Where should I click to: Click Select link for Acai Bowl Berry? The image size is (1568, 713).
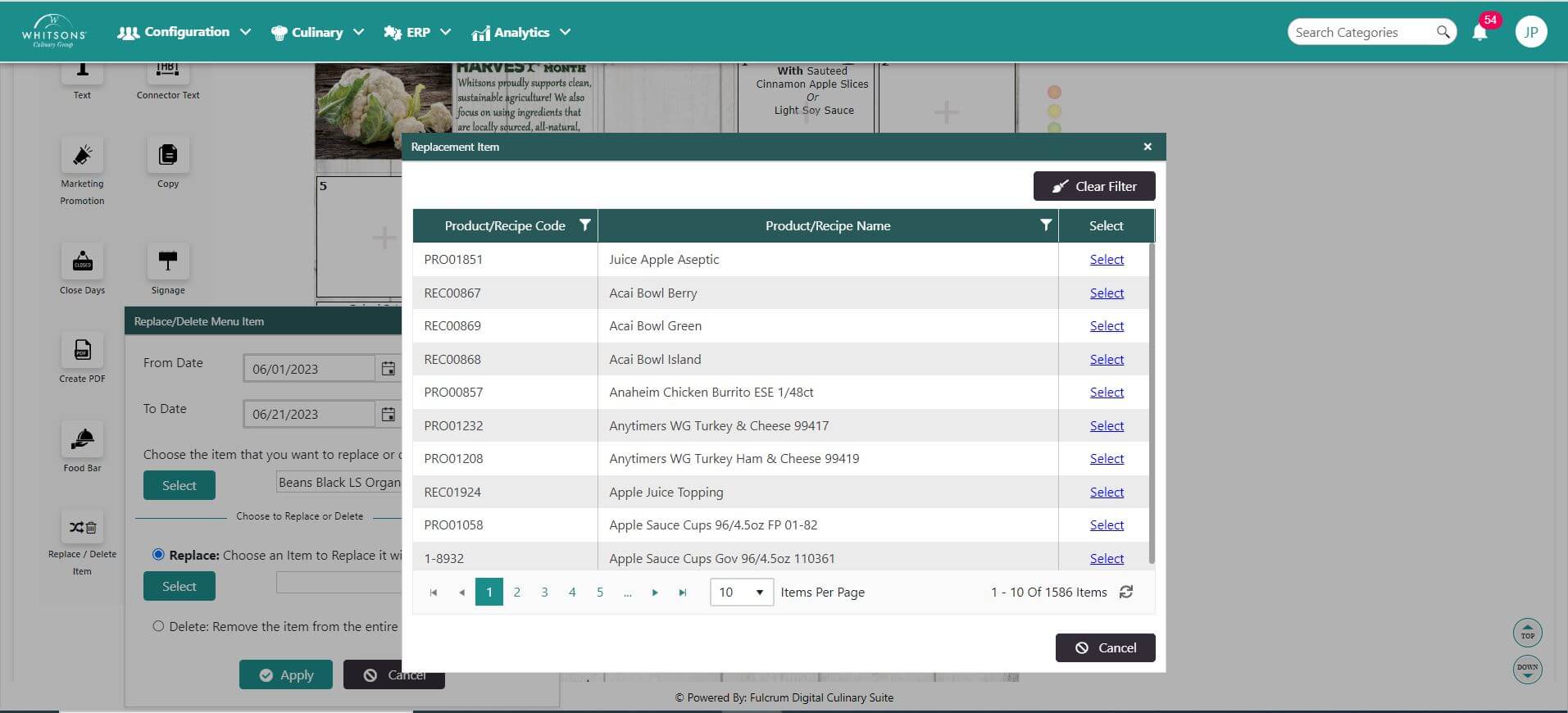(1107, 293)
